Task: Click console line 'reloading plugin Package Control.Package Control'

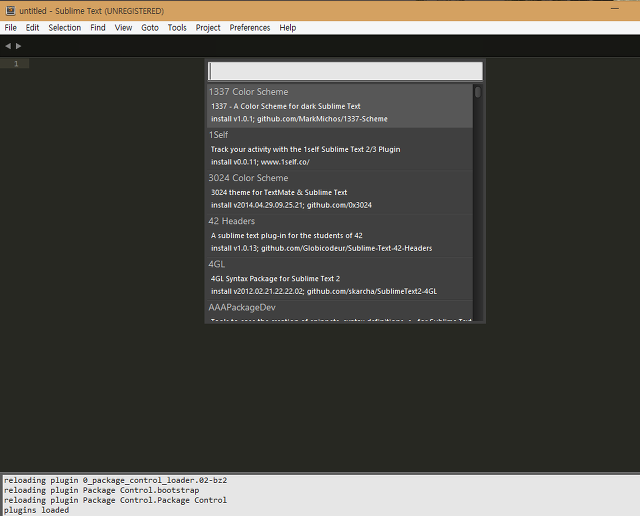Action: (x=116, y=500)
